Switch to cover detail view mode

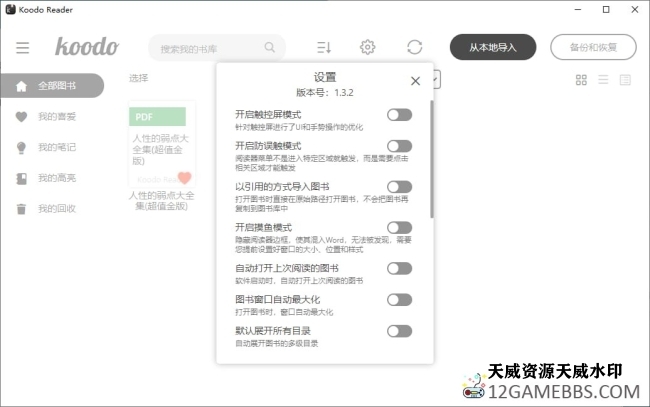click(x=626, y=80)
